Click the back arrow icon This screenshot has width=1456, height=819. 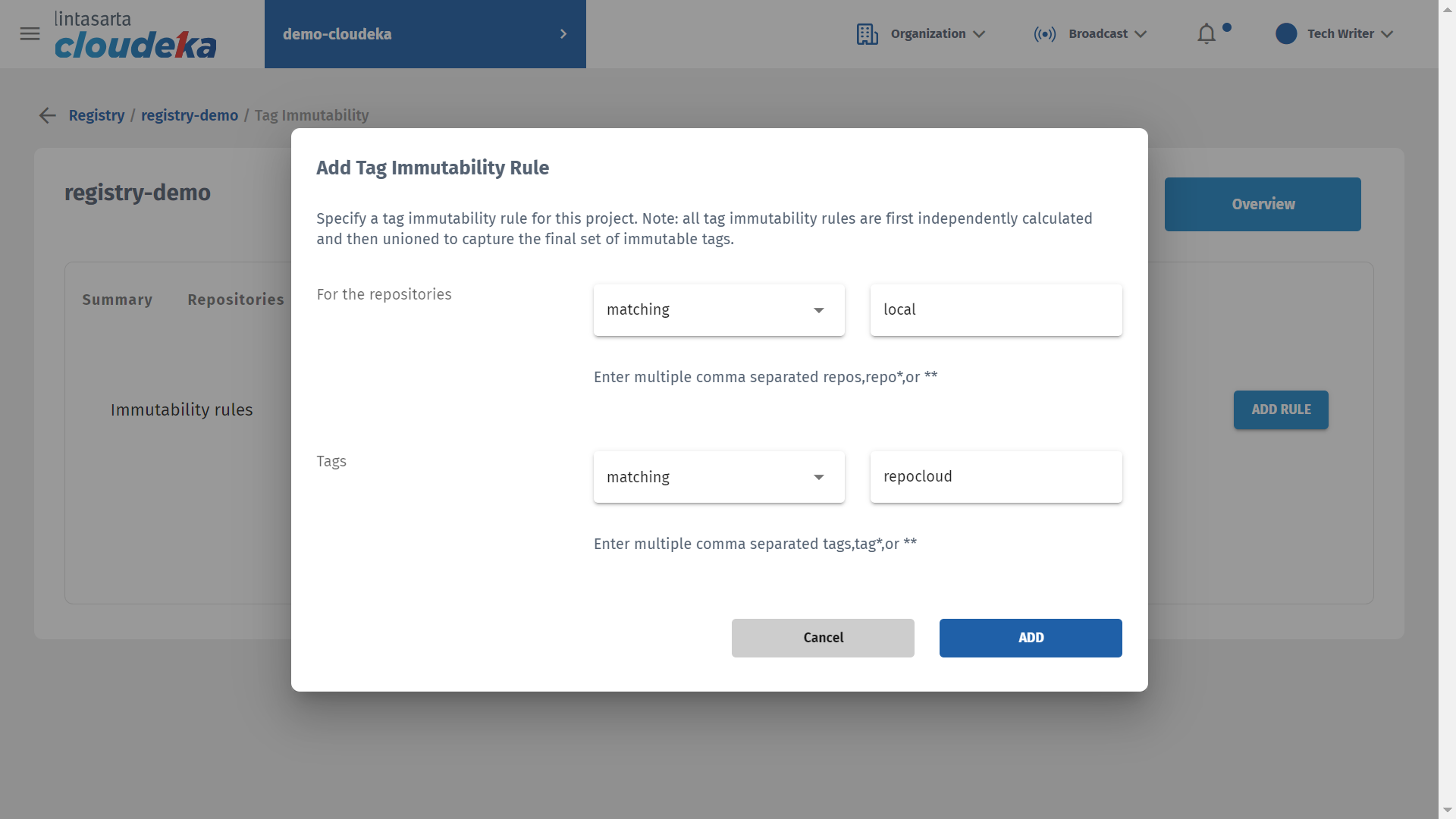point(48,115)
